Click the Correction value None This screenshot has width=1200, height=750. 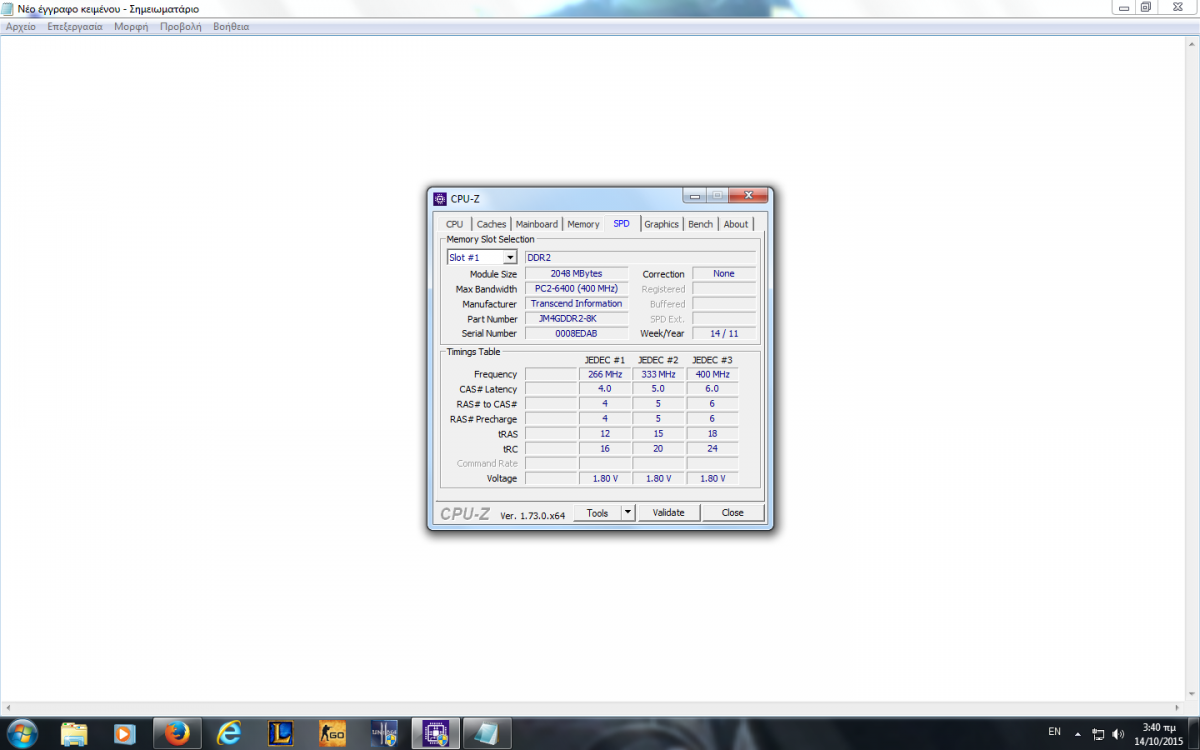[x=724, y=273]
